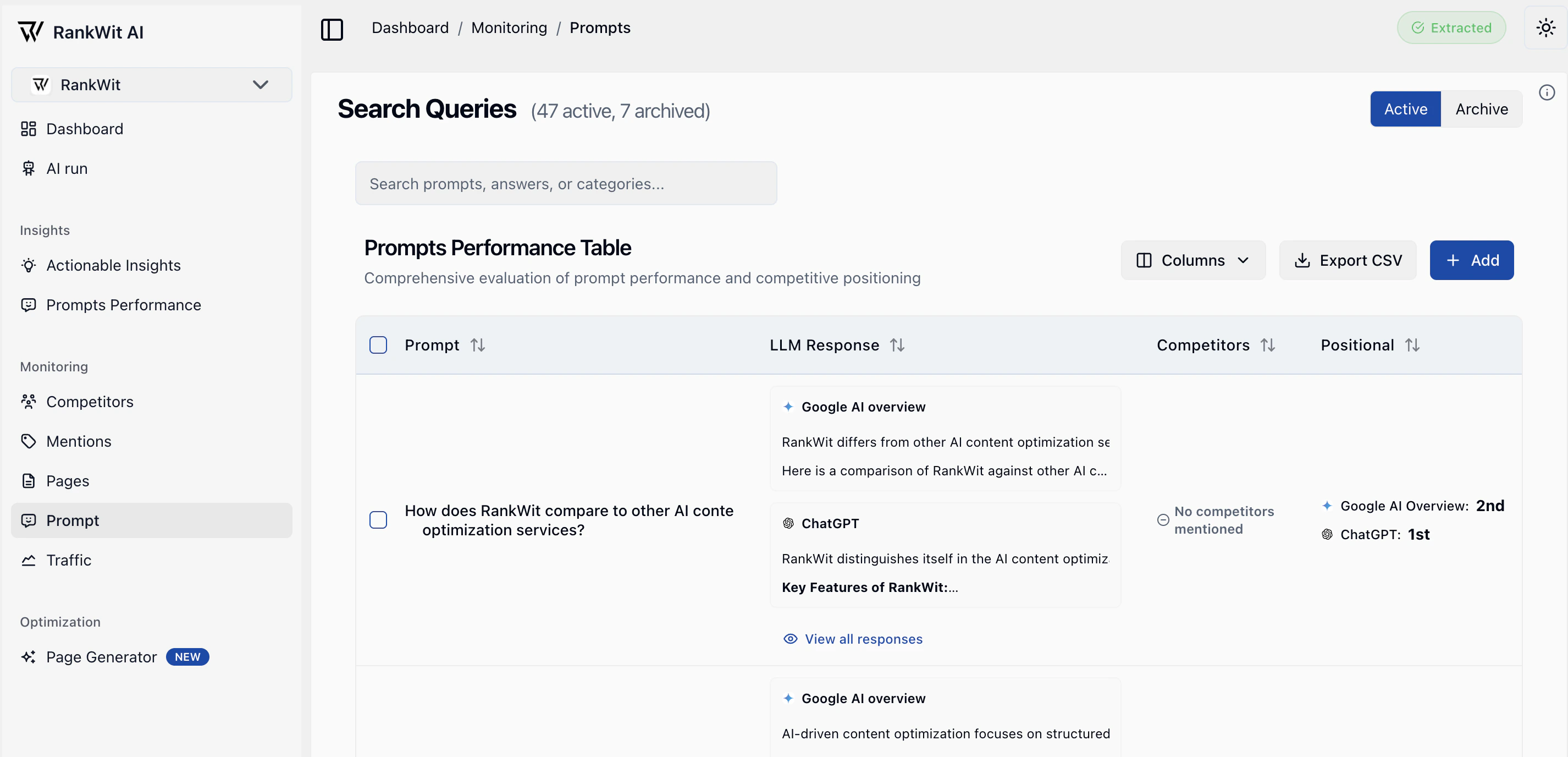Sort table by Positional column arrows
Viewport: 1568px width, 757px height.
pos(1412,345)
